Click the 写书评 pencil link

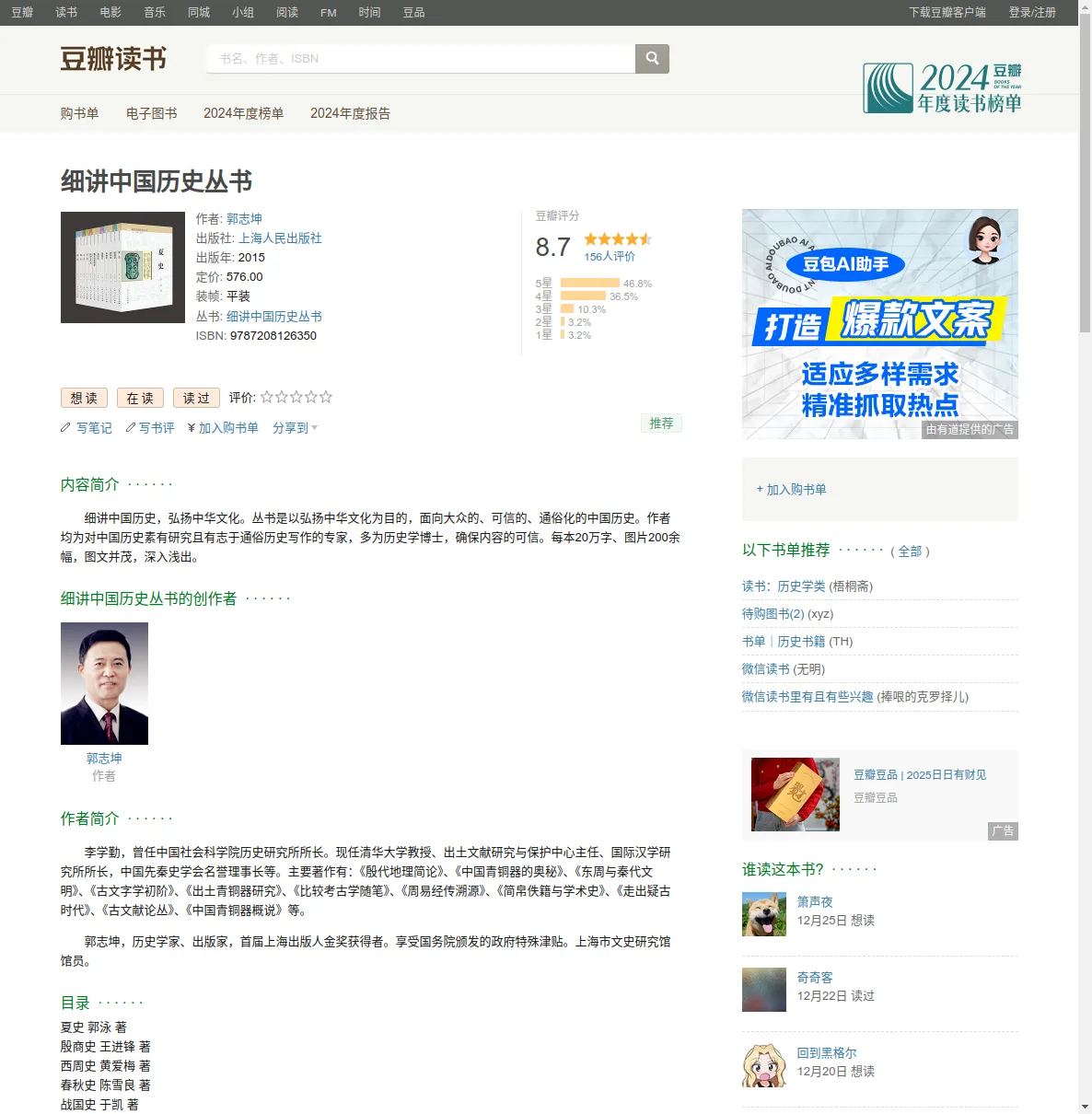(150, 428)
